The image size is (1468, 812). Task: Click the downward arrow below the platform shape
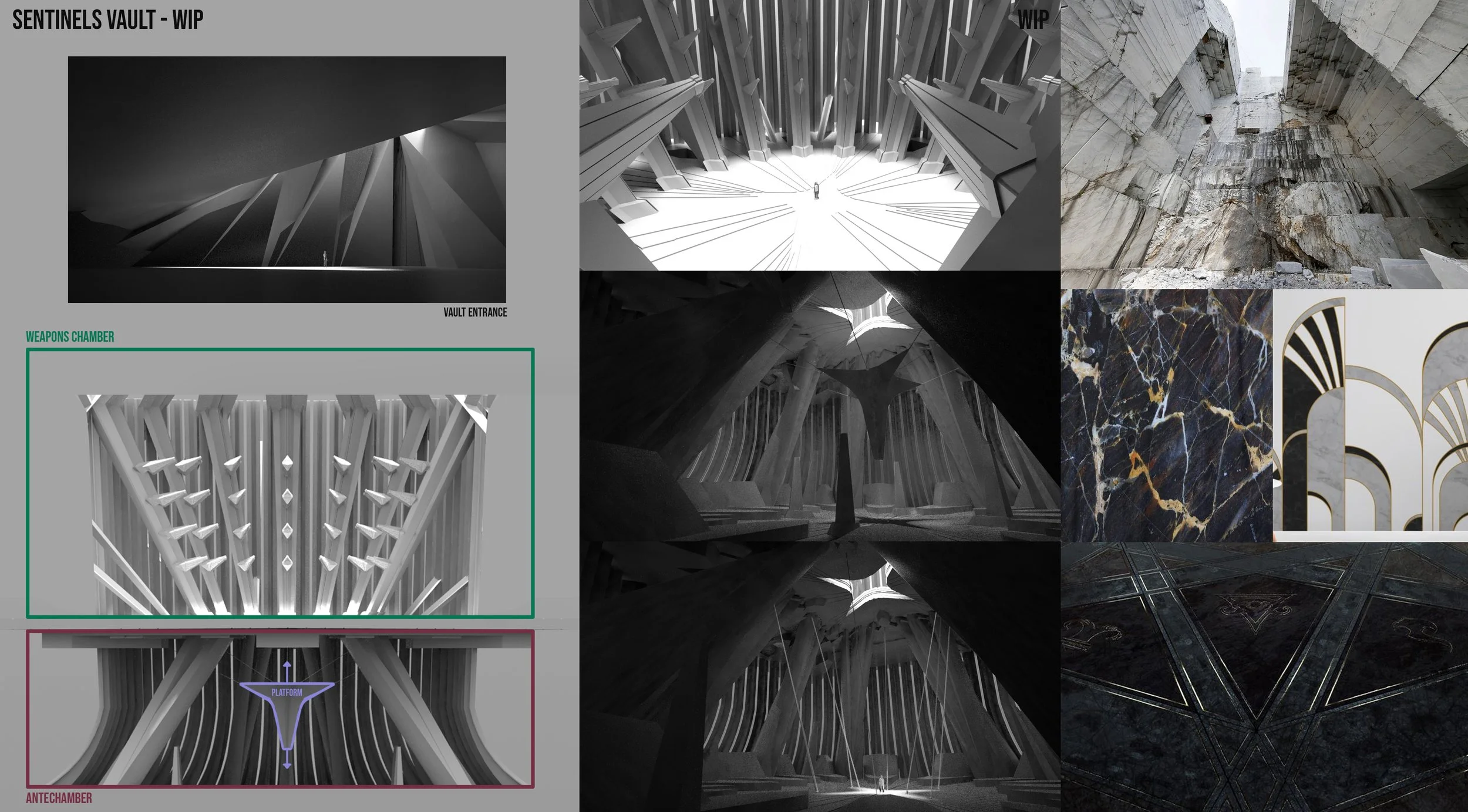pos(287,765)
